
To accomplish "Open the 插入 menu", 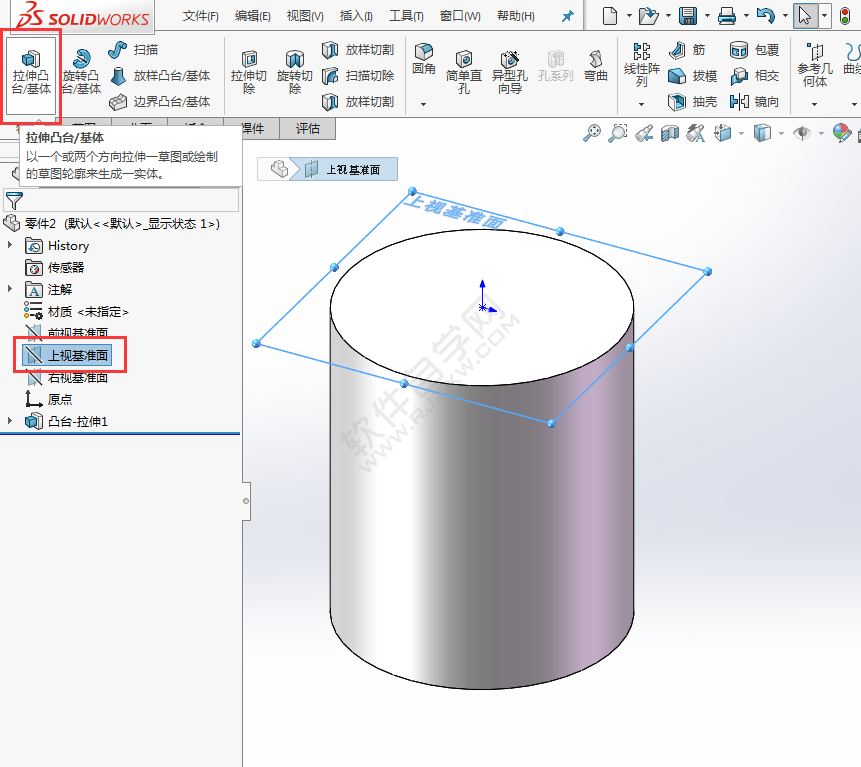I will tap(355, 15).
